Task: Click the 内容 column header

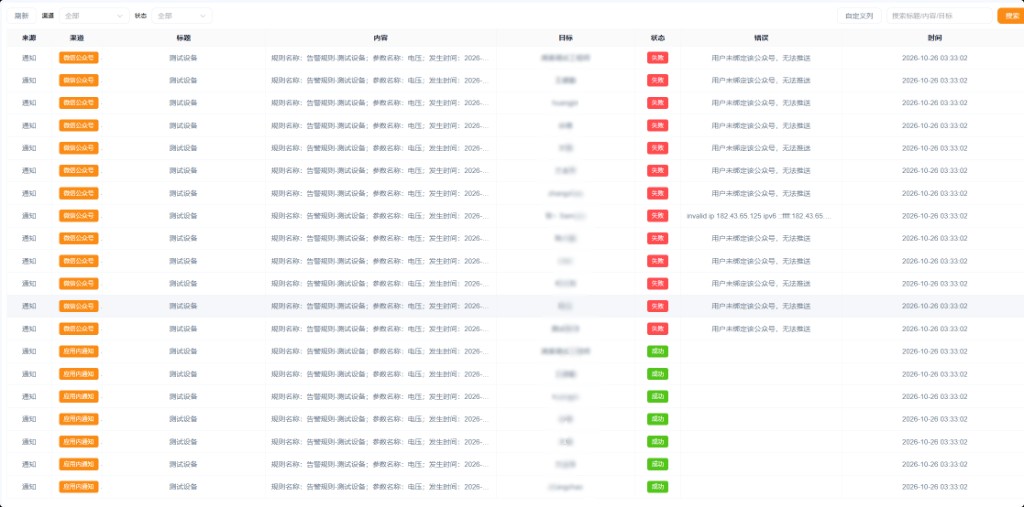Action: pos(380,38)
